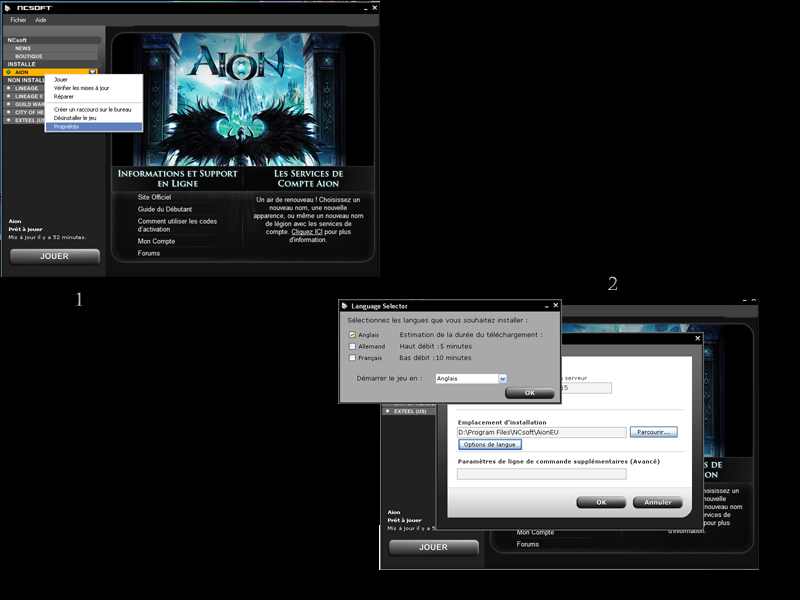The width and height of the screenshot is (800, 600).
Task: Choose Désinstaller le jeu
Action: point(75,118)
